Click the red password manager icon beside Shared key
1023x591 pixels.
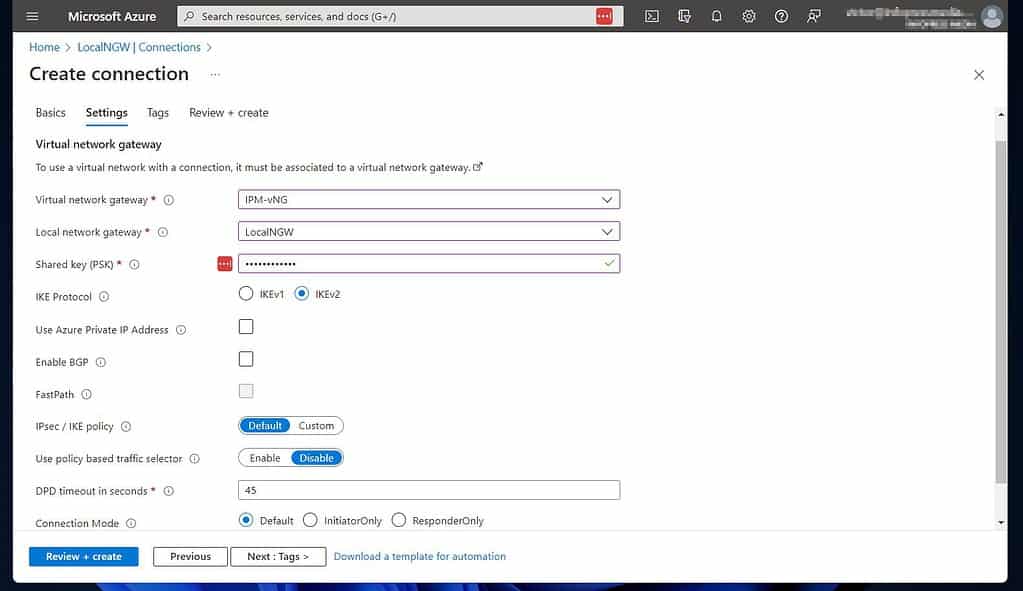[x=224, y=264]
